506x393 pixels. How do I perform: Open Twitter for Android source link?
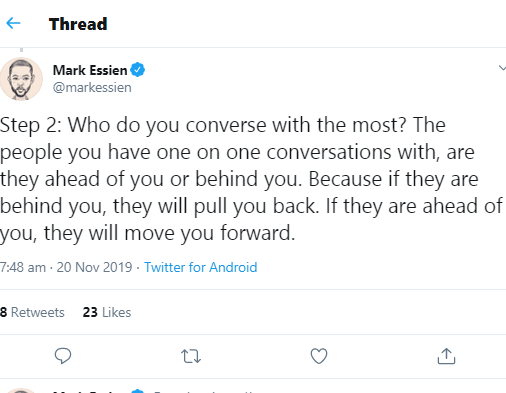[200, 267]
